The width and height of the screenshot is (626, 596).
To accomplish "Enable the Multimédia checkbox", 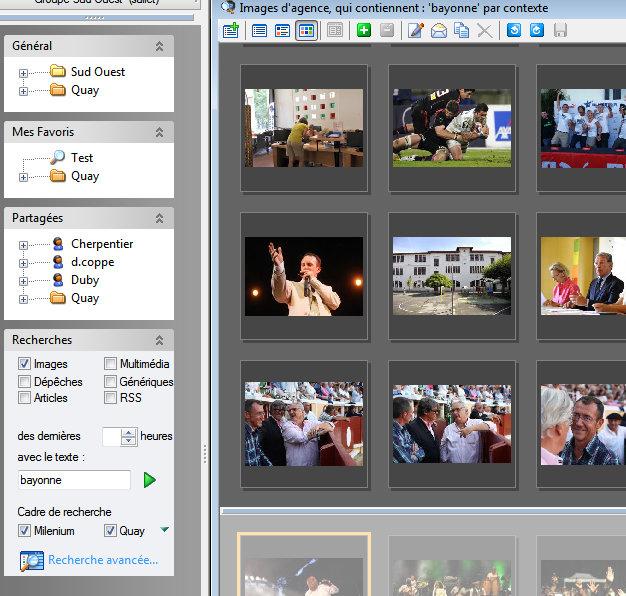I will click(x=110, y=364).
